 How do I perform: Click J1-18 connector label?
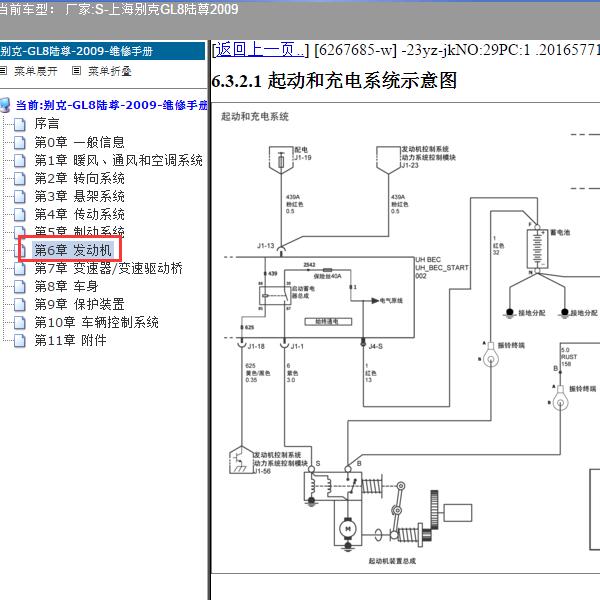tap(256, 346)
